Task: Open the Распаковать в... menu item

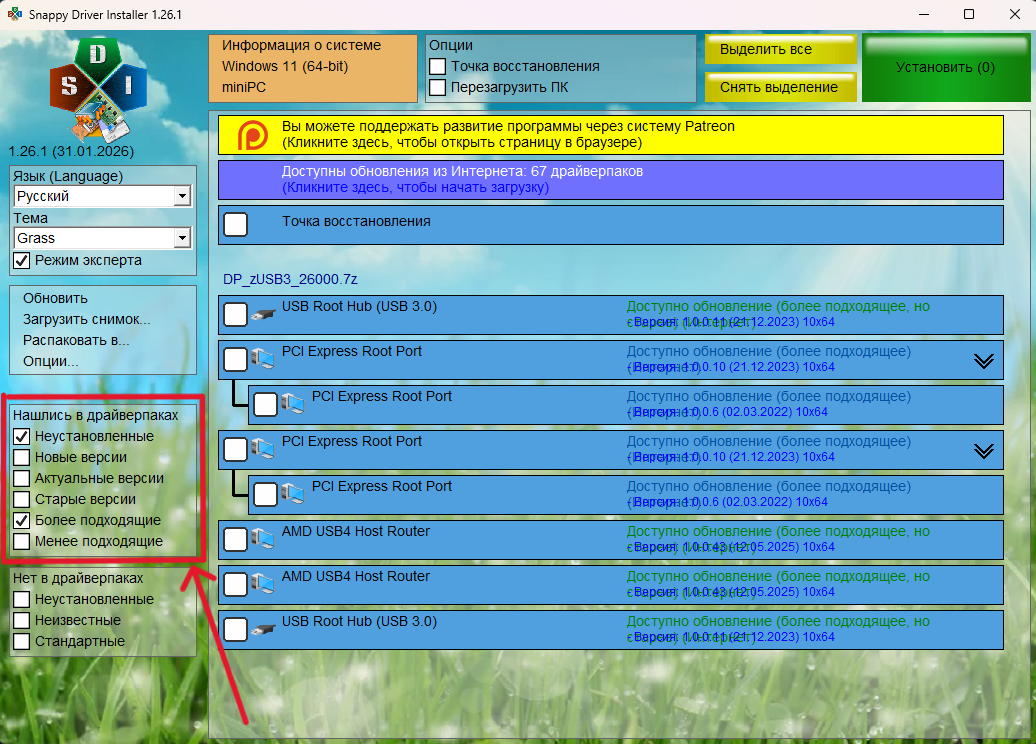Action: tap(77, 340)
